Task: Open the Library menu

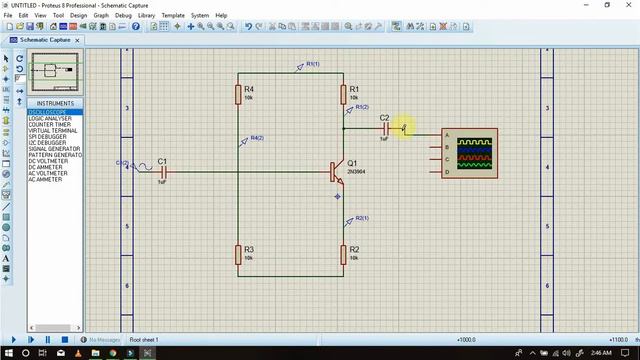Action: pos(146,16)
